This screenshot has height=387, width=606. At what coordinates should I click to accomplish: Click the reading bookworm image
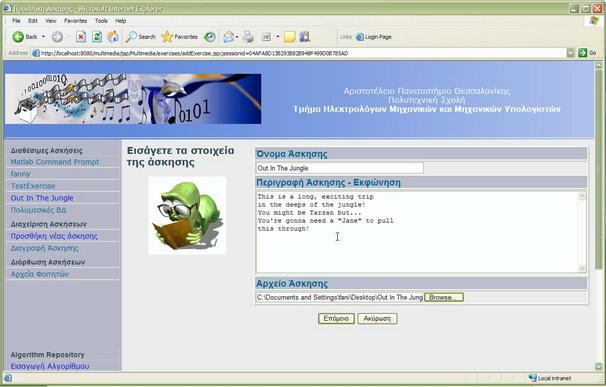pos(187,215)
